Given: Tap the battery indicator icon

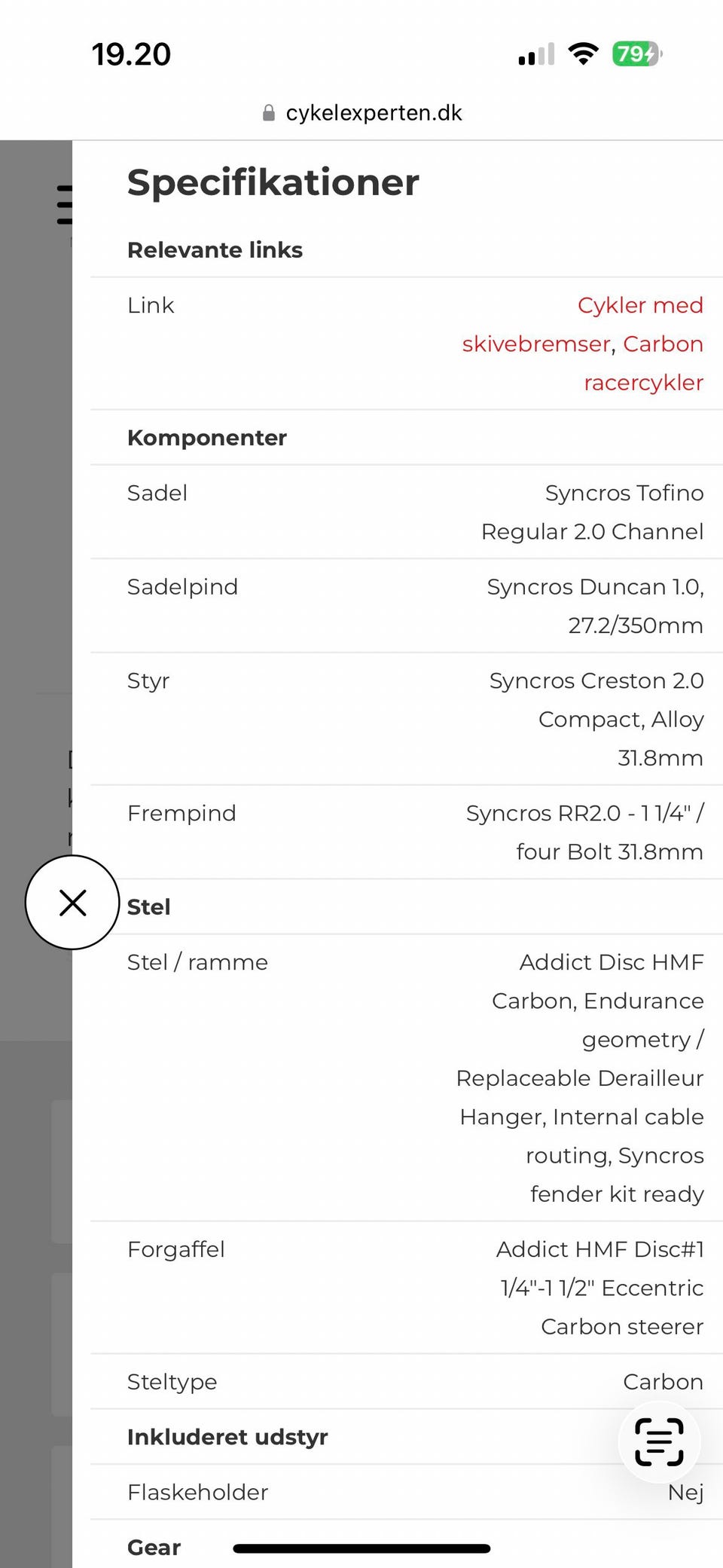Looking at the screenshot, I should point(636,53).
